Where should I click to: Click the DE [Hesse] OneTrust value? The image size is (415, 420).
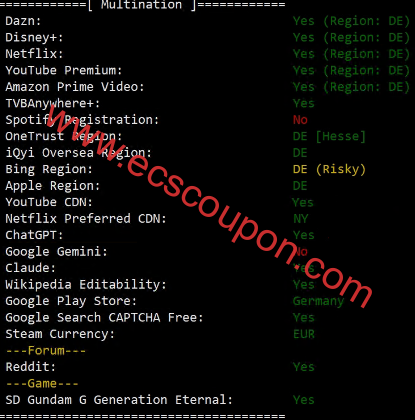(329, 136)
